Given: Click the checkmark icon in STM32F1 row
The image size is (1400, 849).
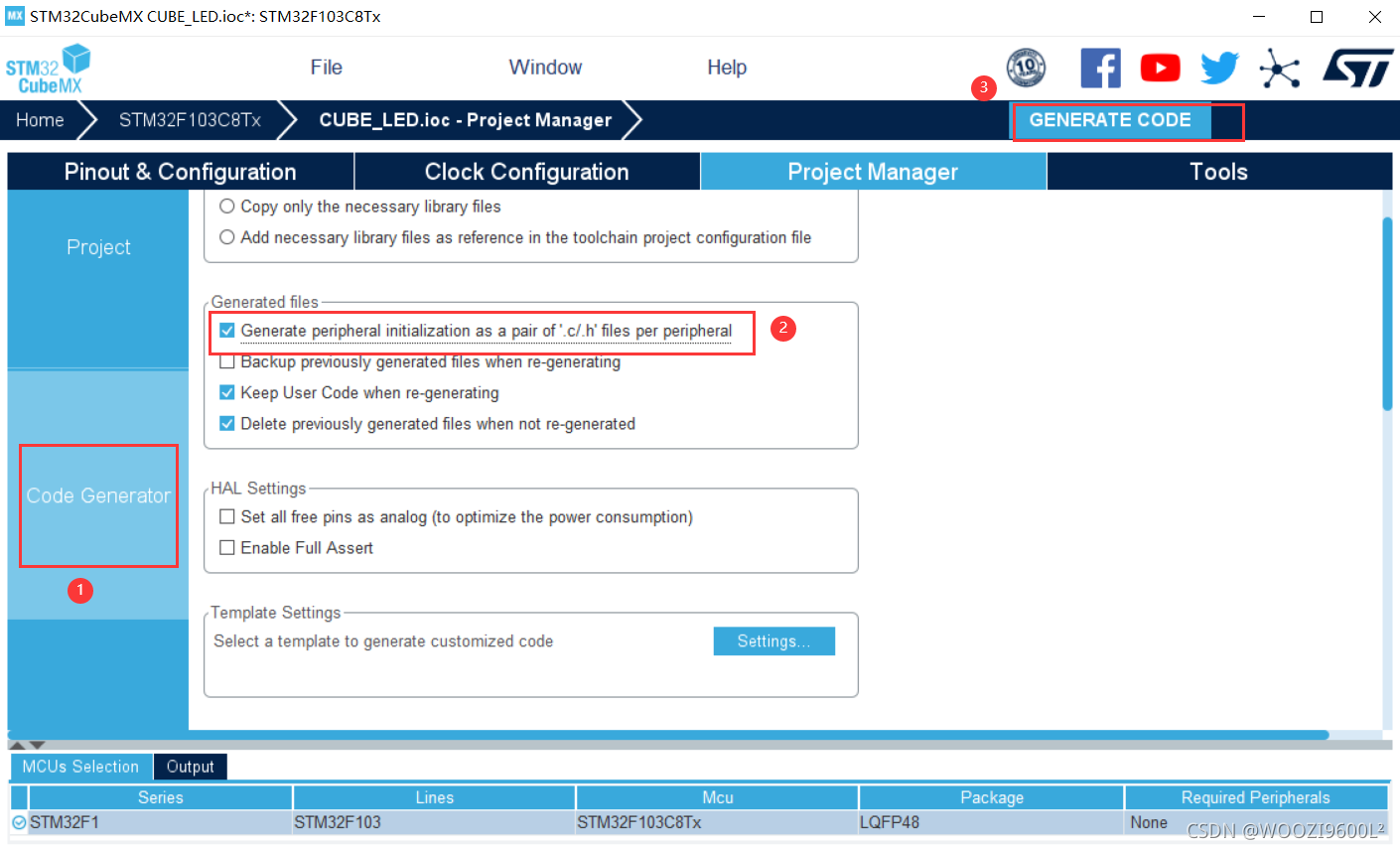Looking at the screenshot, I should [x=19, y=822].
